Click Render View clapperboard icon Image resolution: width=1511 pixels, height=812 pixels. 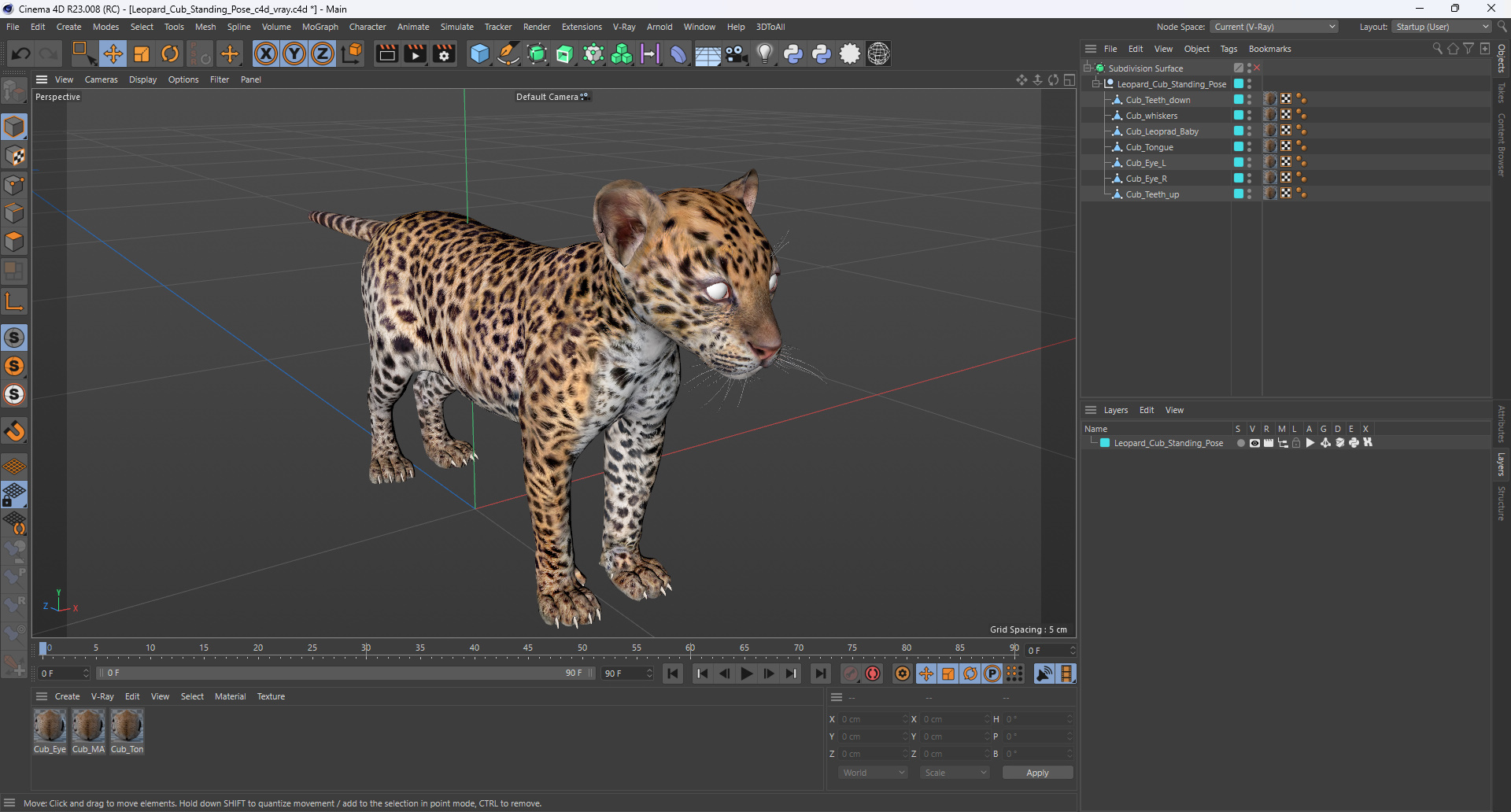386,54
